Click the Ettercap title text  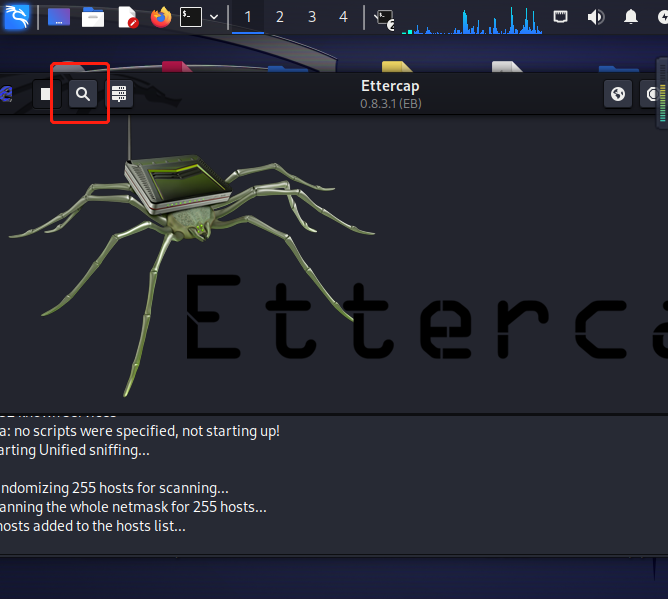390,86
